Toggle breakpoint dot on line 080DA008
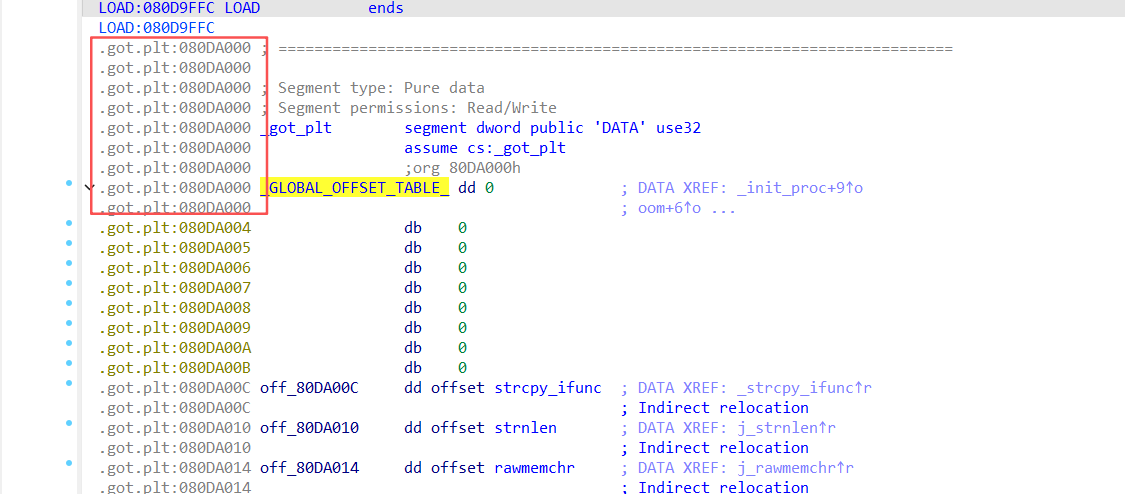The height and width of the screenshot is (494, 1125). [x=68, y=304]
